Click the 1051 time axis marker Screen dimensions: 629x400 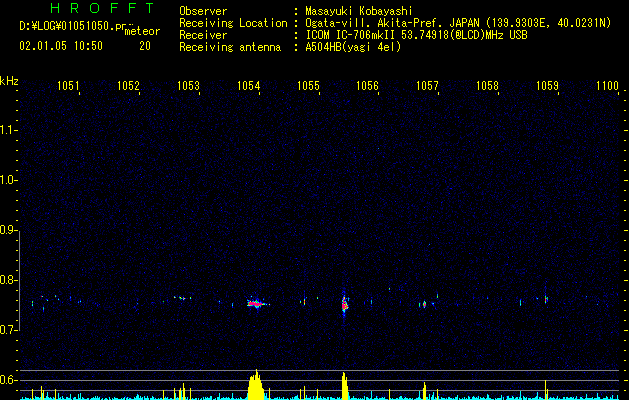[x=68, y=85]
